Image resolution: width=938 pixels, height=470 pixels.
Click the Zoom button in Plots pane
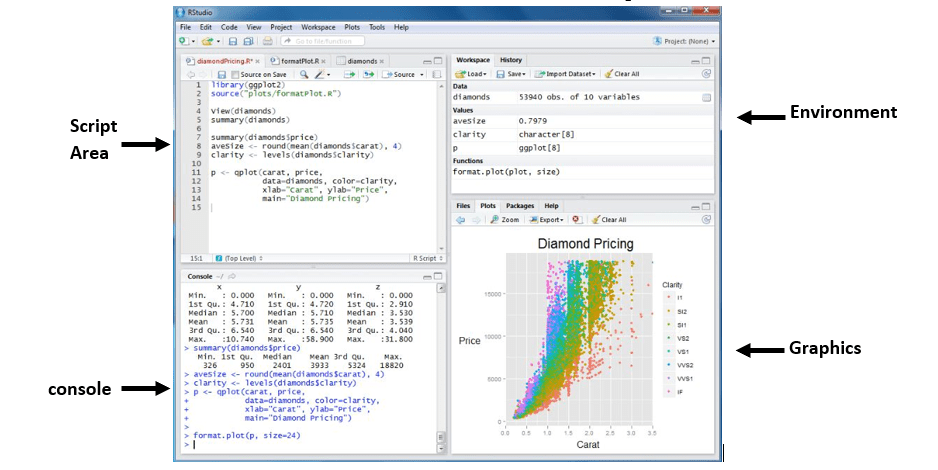pos(505,219)
